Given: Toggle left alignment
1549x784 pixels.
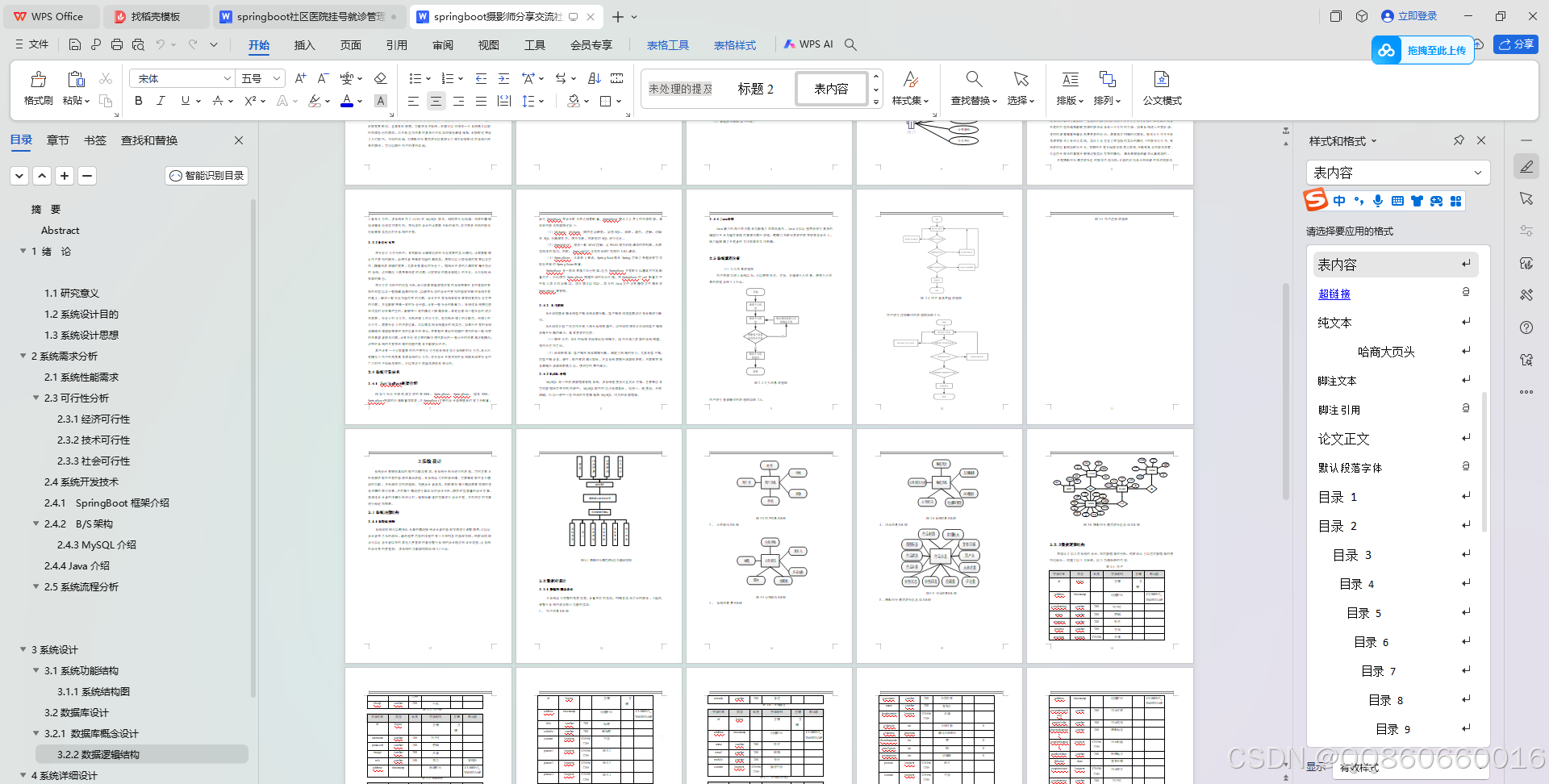Looking at the screenshot, I should [x=413, y=101].
